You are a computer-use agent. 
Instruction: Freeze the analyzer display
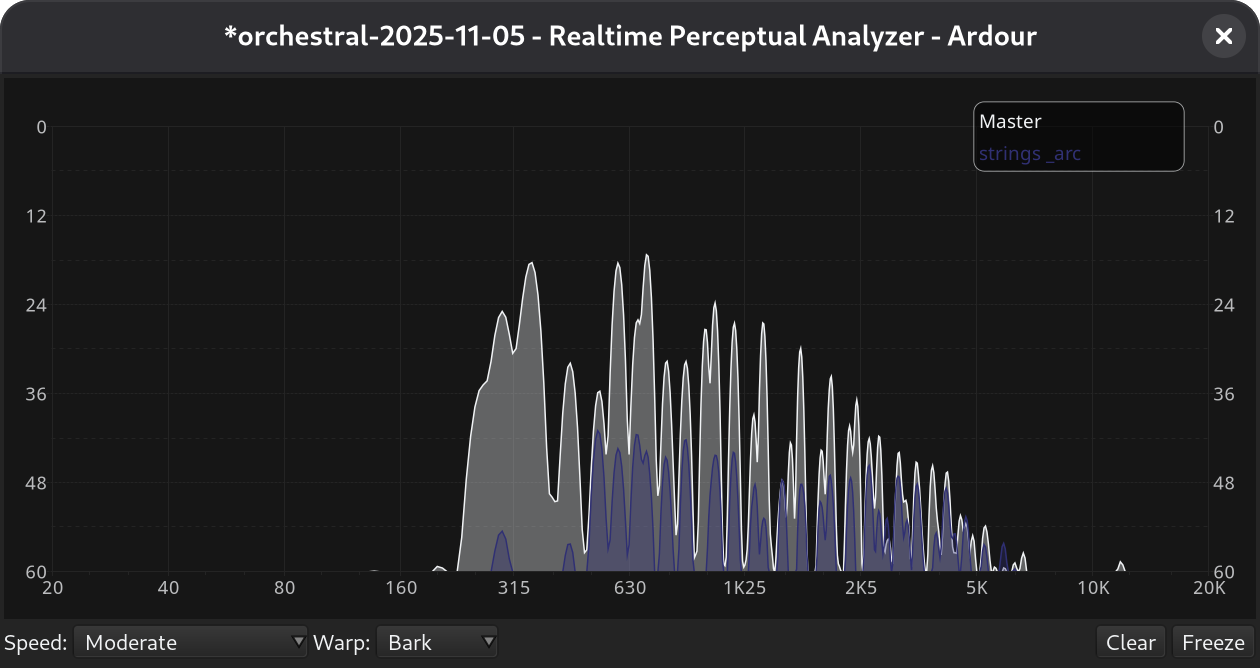1213,642
